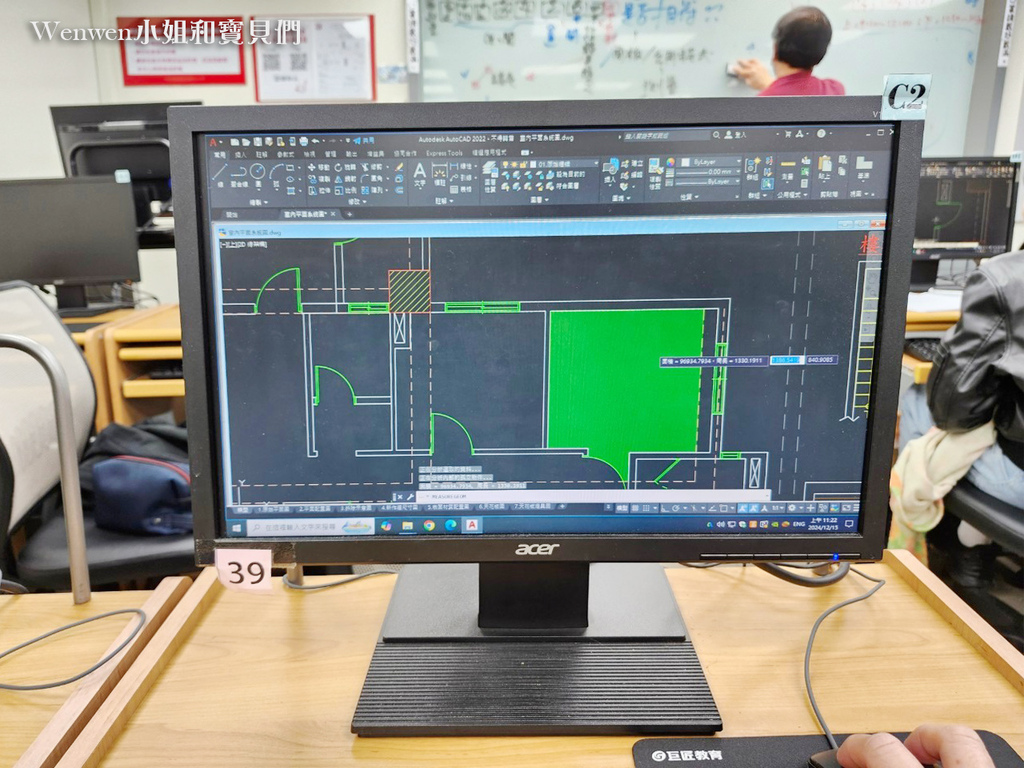Open the Start drawing tab
The image size is (1024, 768).
[231, 214]
